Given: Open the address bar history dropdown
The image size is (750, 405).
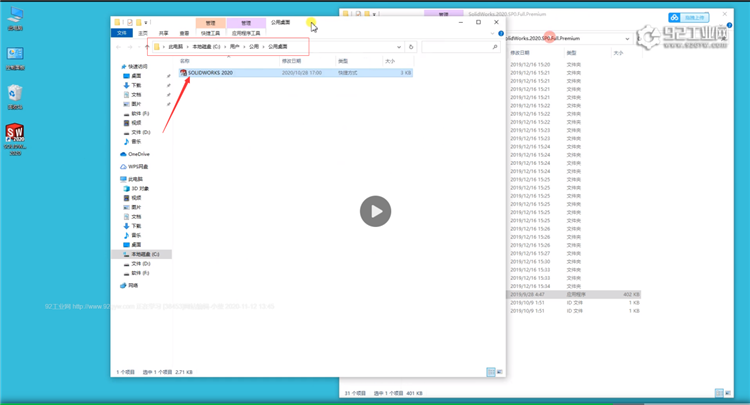Looking at the screenshot, I should (x=399, y=47).
